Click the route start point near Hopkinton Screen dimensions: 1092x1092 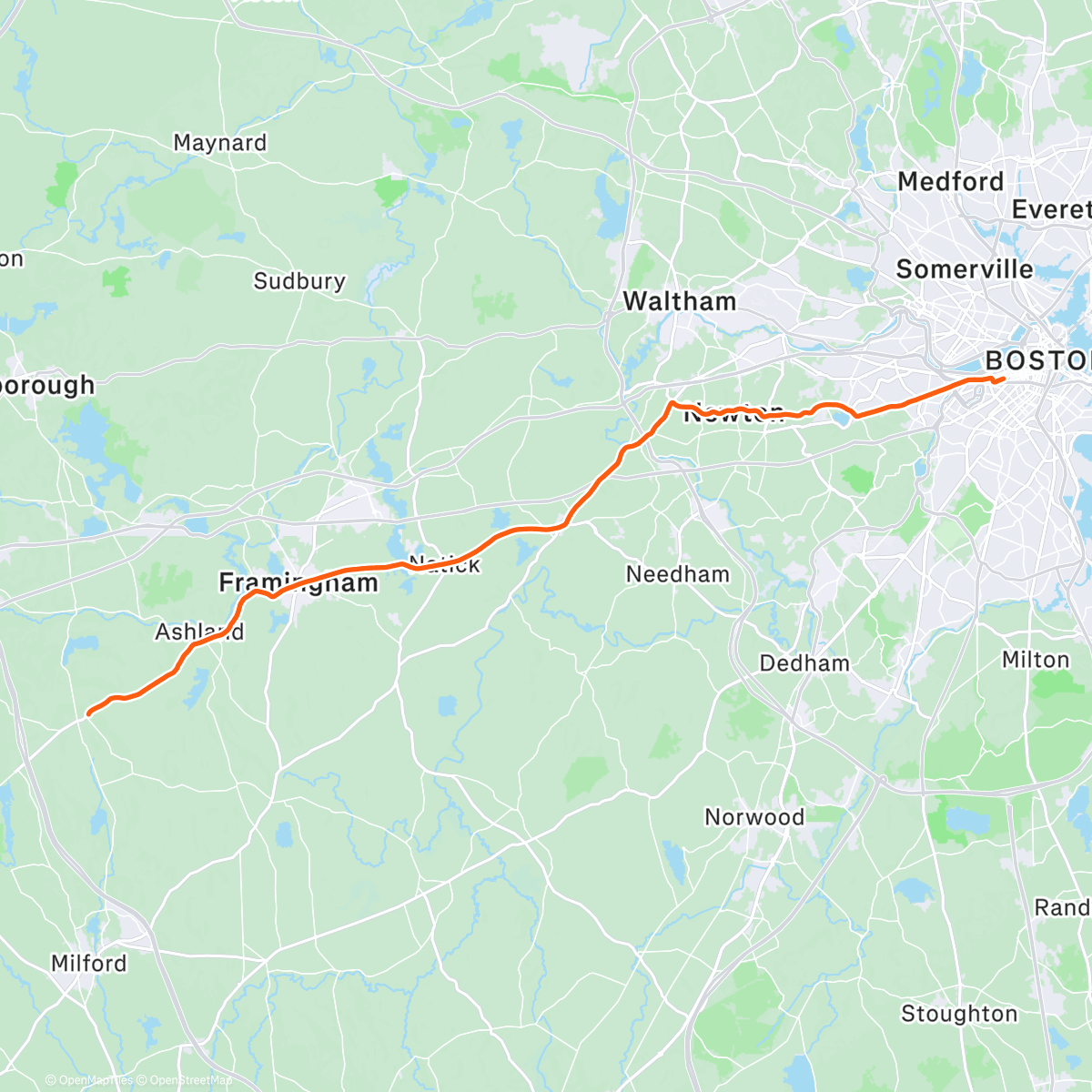(x=87, y=714)
